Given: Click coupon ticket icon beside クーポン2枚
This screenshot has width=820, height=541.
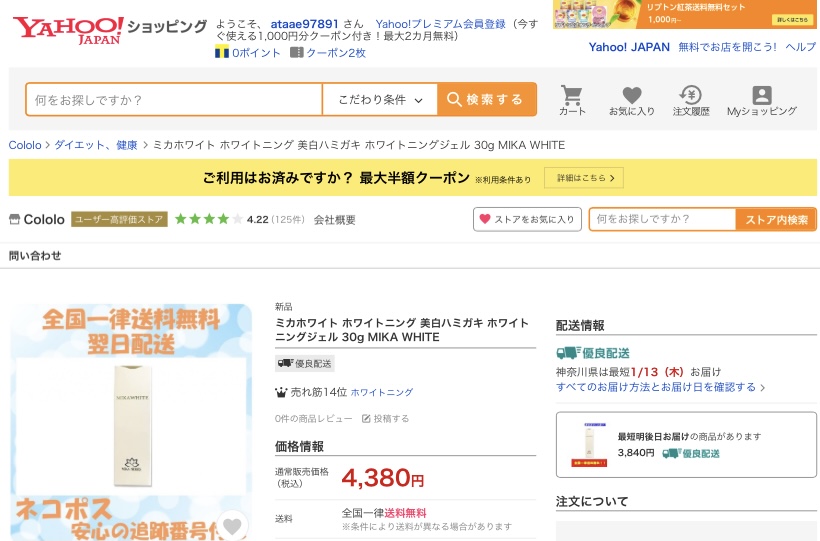Looking at the screenshot, I should tap(297, 52).
